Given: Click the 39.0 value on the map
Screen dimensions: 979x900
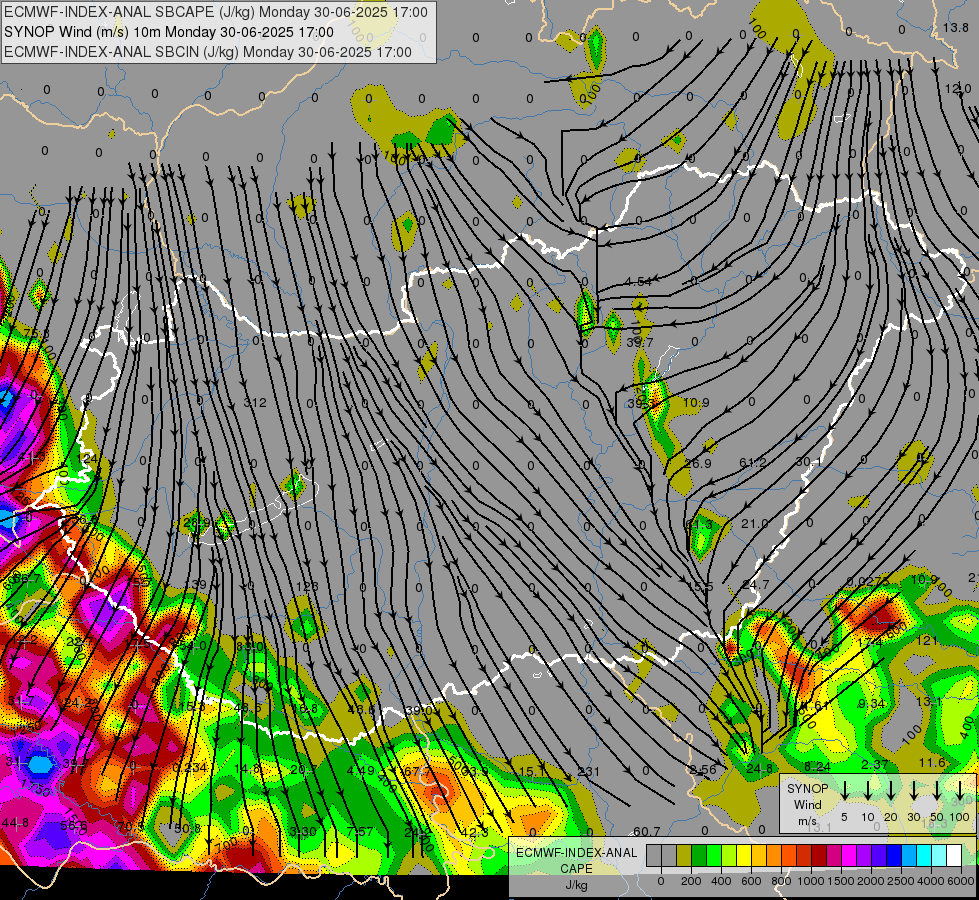Looking at the screenshot, I should (418, 710).
